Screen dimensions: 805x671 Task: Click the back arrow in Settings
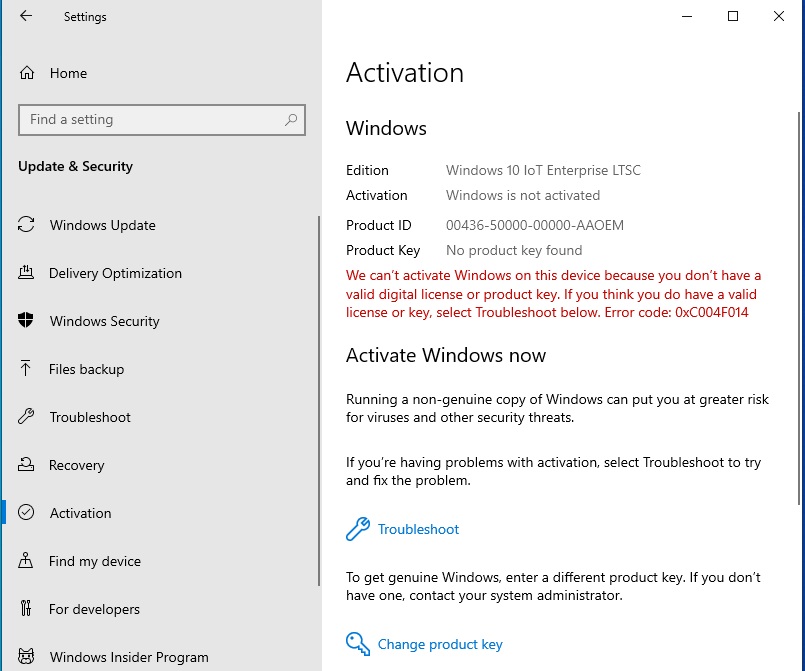(x=26, y=17)
